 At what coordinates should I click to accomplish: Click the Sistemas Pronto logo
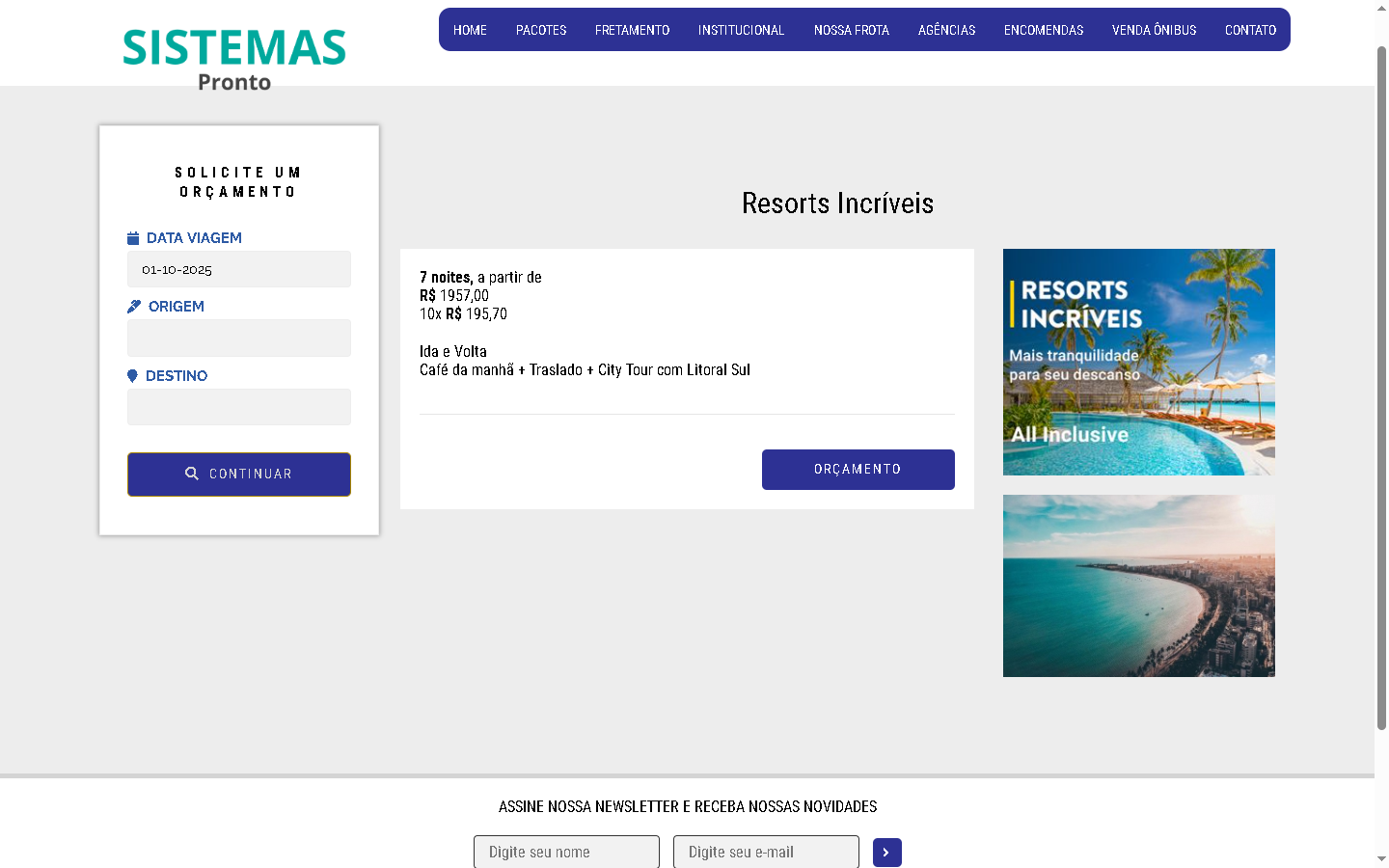pyautogui.click(x=234, y=59)
